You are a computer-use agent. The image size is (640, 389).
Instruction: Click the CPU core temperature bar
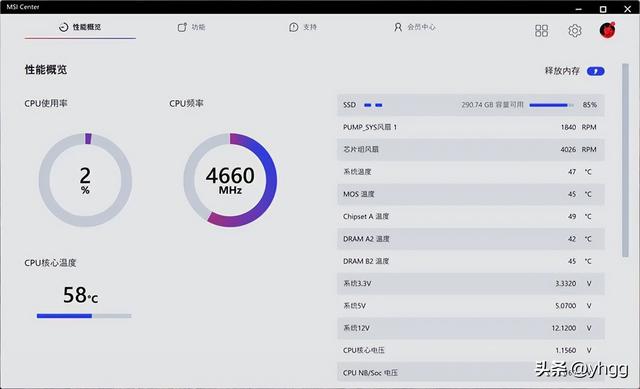pos(84,316)
